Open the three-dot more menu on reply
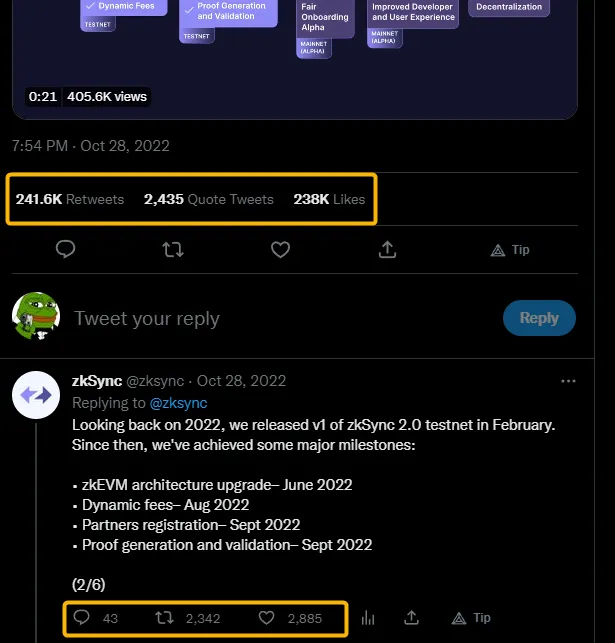Image resolution: width=615 pixels, height=643 pixels. tap(568, 381)
